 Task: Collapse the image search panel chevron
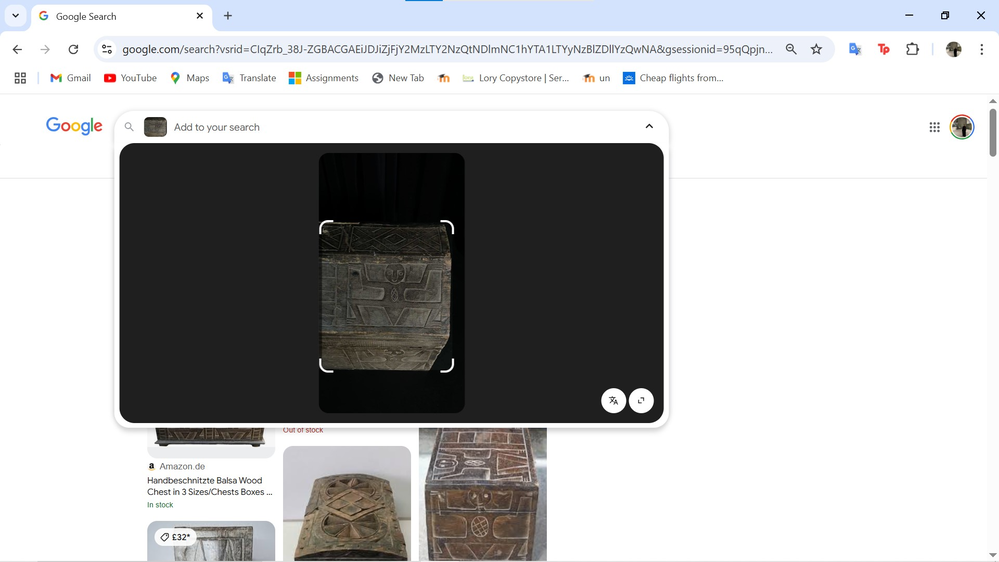[x=649, y=127]
